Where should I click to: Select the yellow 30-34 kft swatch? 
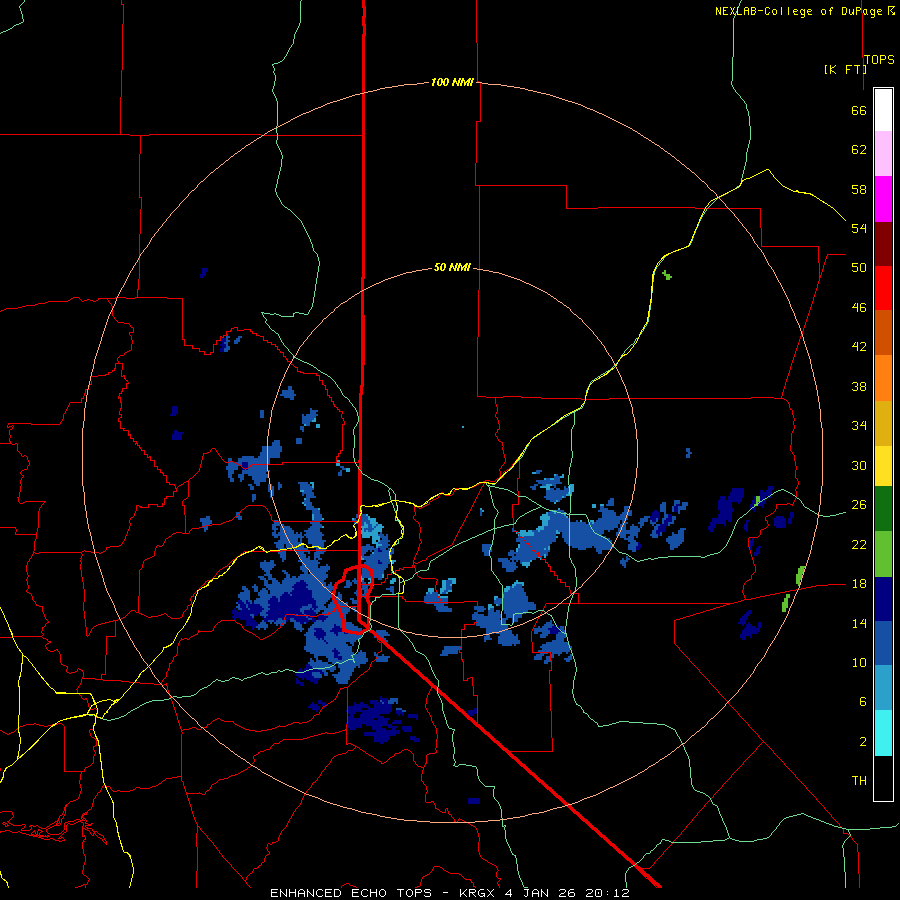883,466
